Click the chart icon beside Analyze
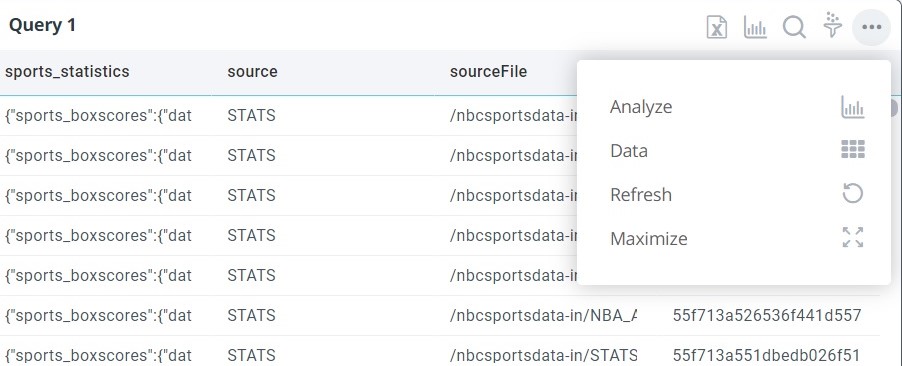 853,107
